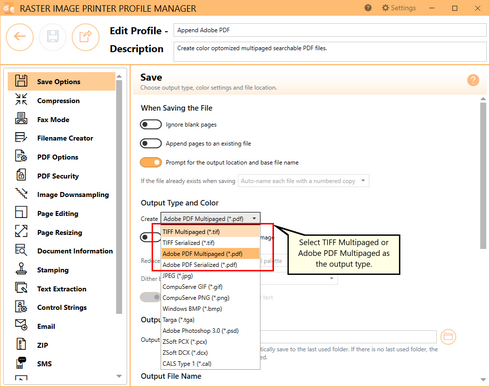
Task: Click sidebar scroll down arrow
Action: click(119, 376)
